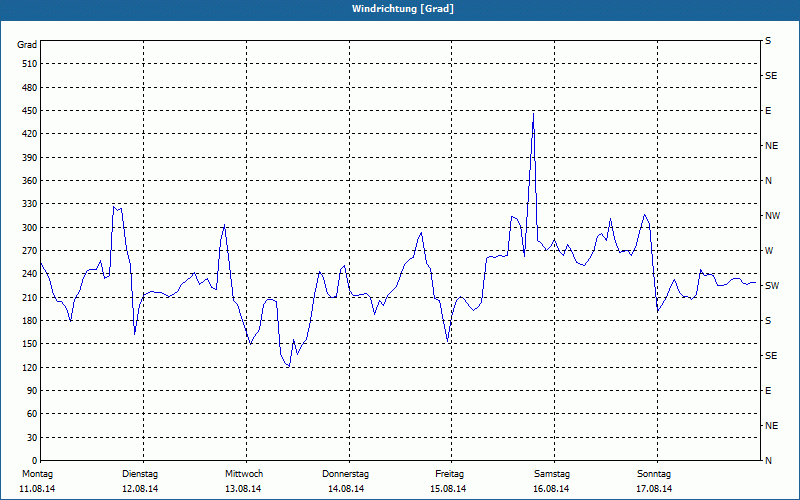Select the 240 degree axis label
This screenshot has width=800, height=500.
30,274
